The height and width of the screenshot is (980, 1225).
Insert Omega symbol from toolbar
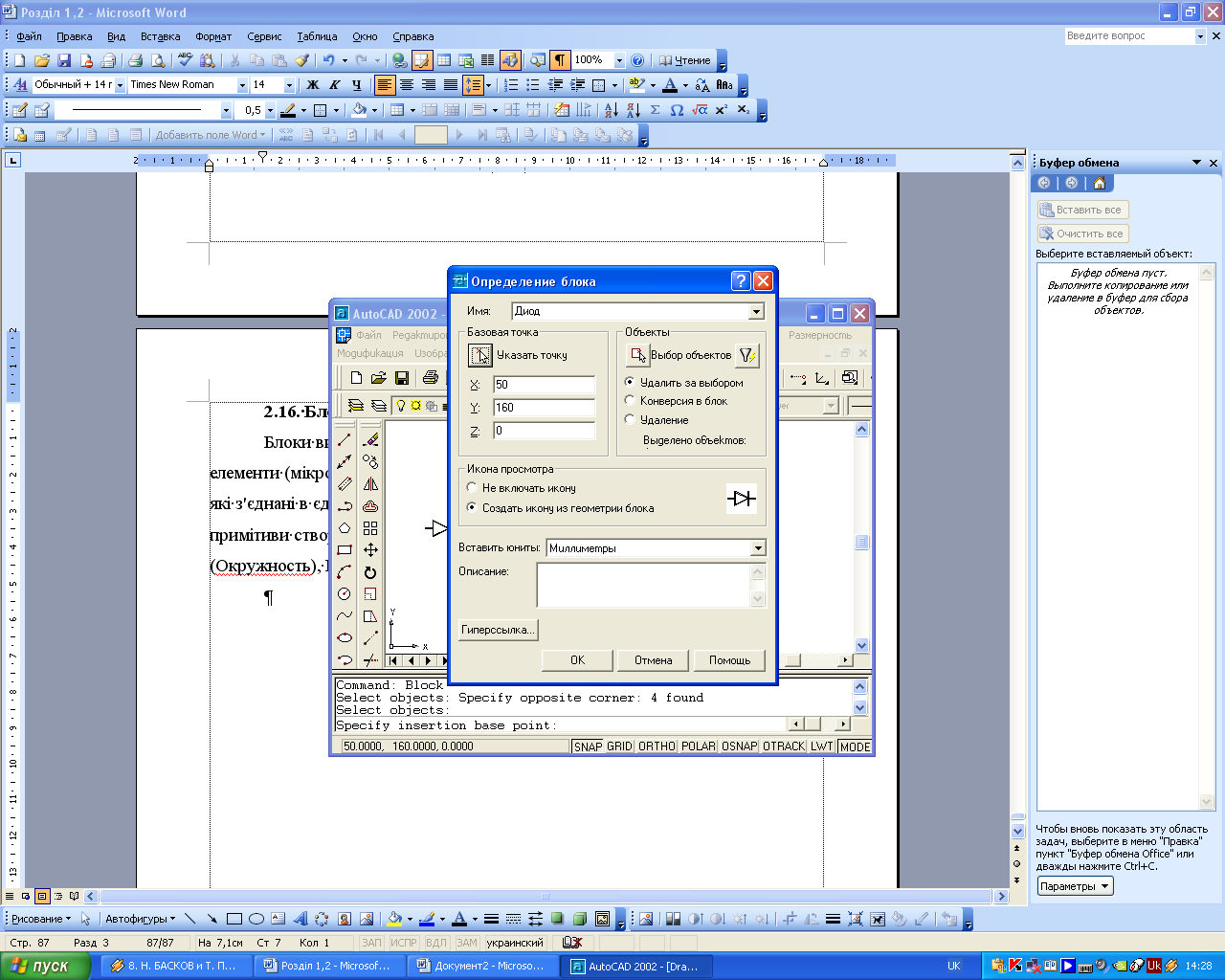point(677,110)
